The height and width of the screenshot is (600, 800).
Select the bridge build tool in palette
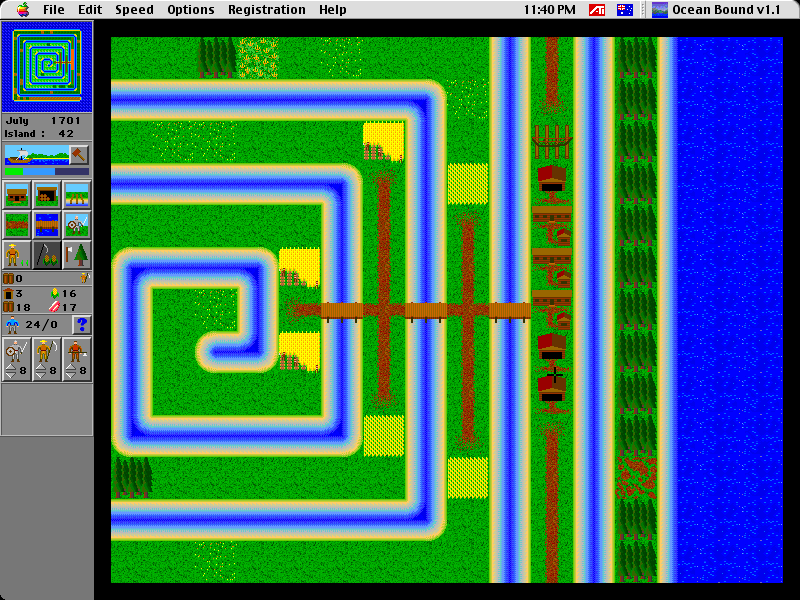click(47, 224)
